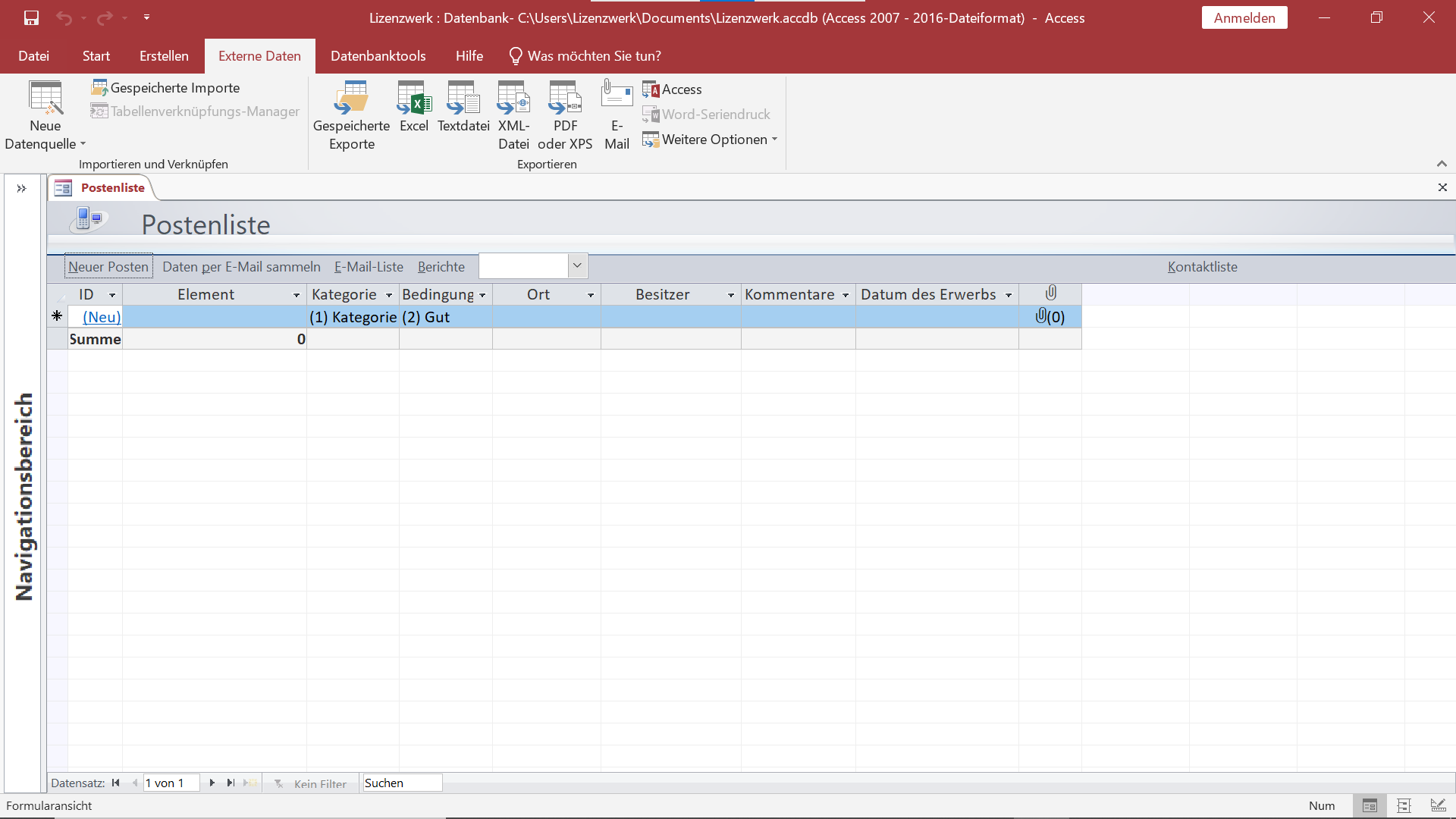Open Gespeicherte Exporte
This screenshot has height=819, width=1456.
point(351,115)
